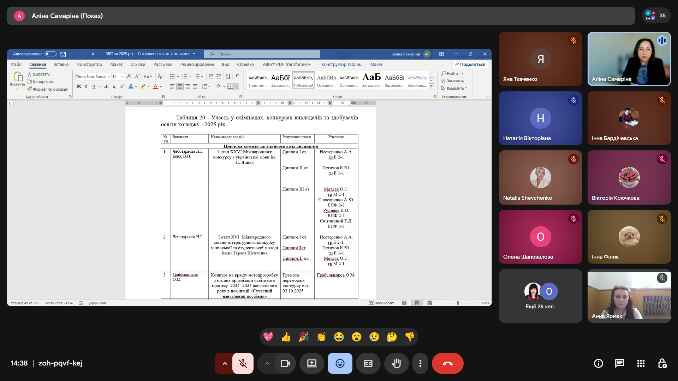
Task: Click the red leave call button
Action: tap(448, 364)
